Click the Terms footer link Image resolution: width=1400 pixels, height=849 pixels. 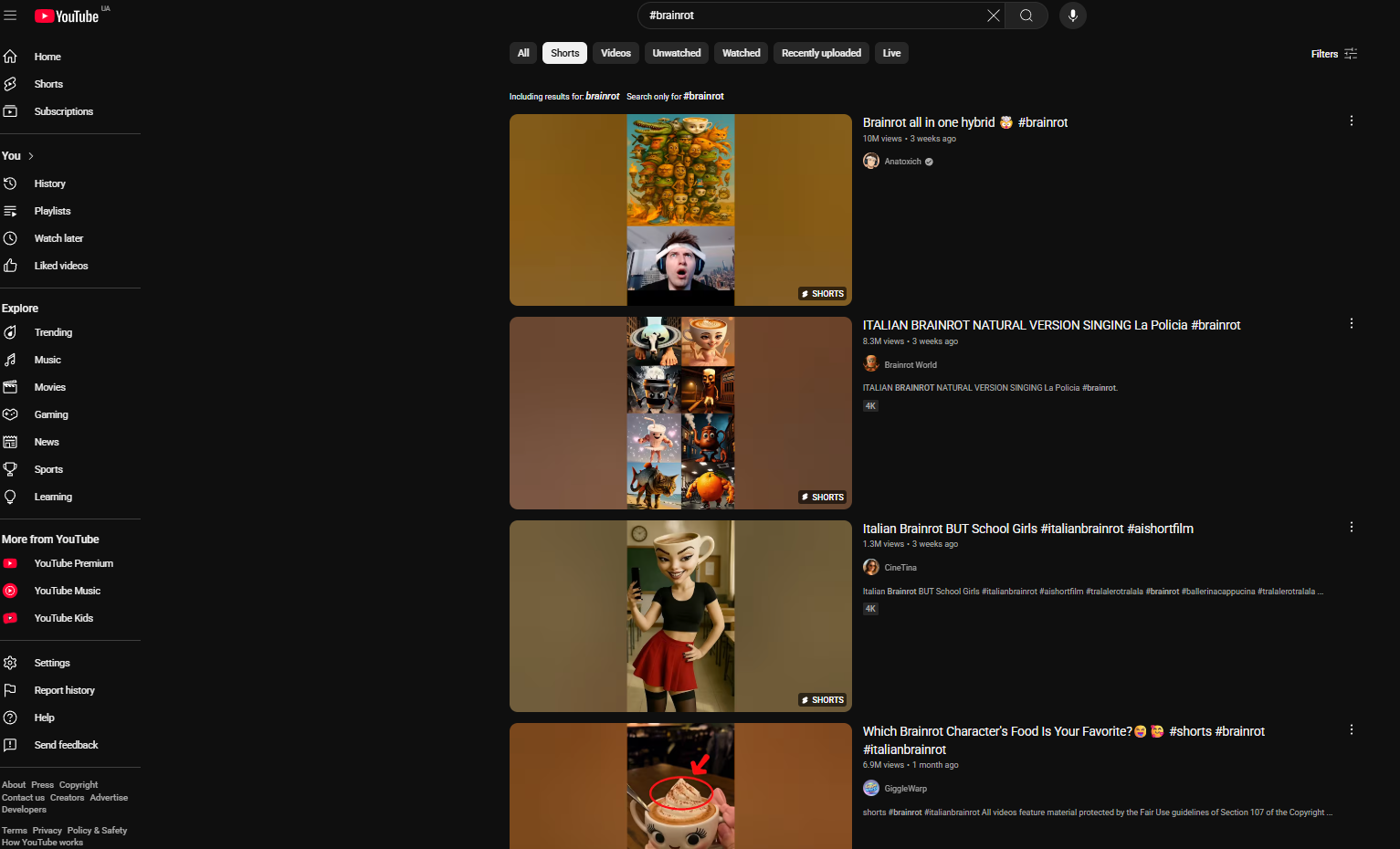(x=15, y=831)
